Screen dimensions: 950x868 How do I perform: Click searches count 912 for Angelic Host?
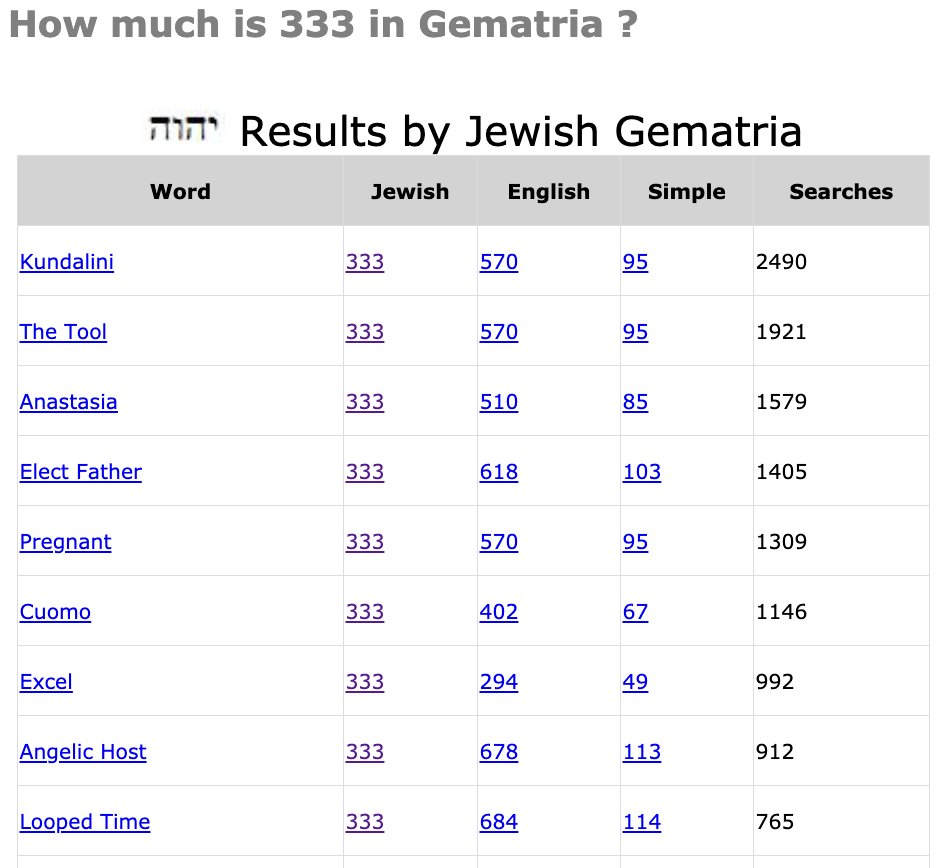point(775,752)
